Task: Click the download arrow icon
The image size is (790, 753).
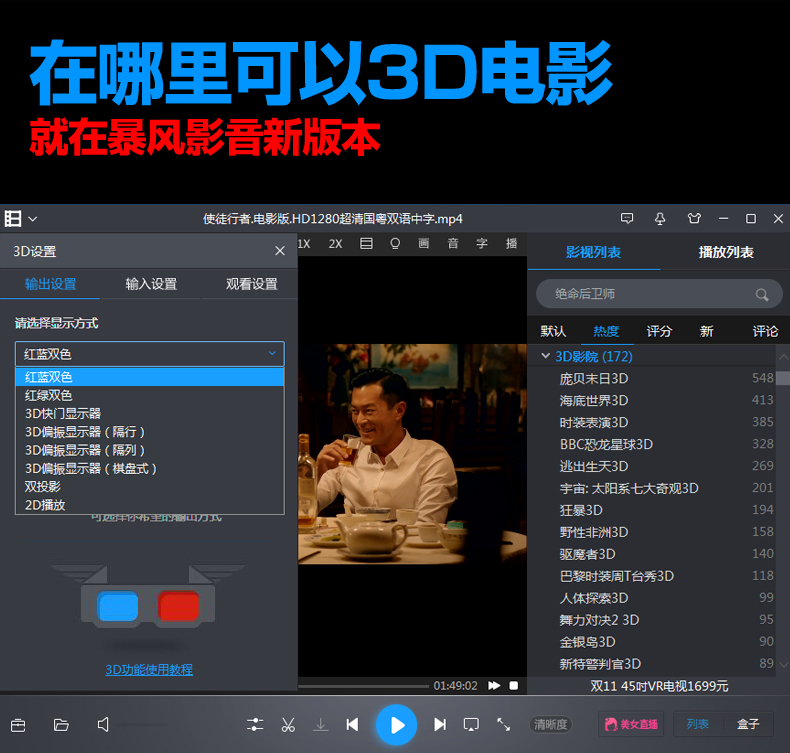Action: coord(320,725)
